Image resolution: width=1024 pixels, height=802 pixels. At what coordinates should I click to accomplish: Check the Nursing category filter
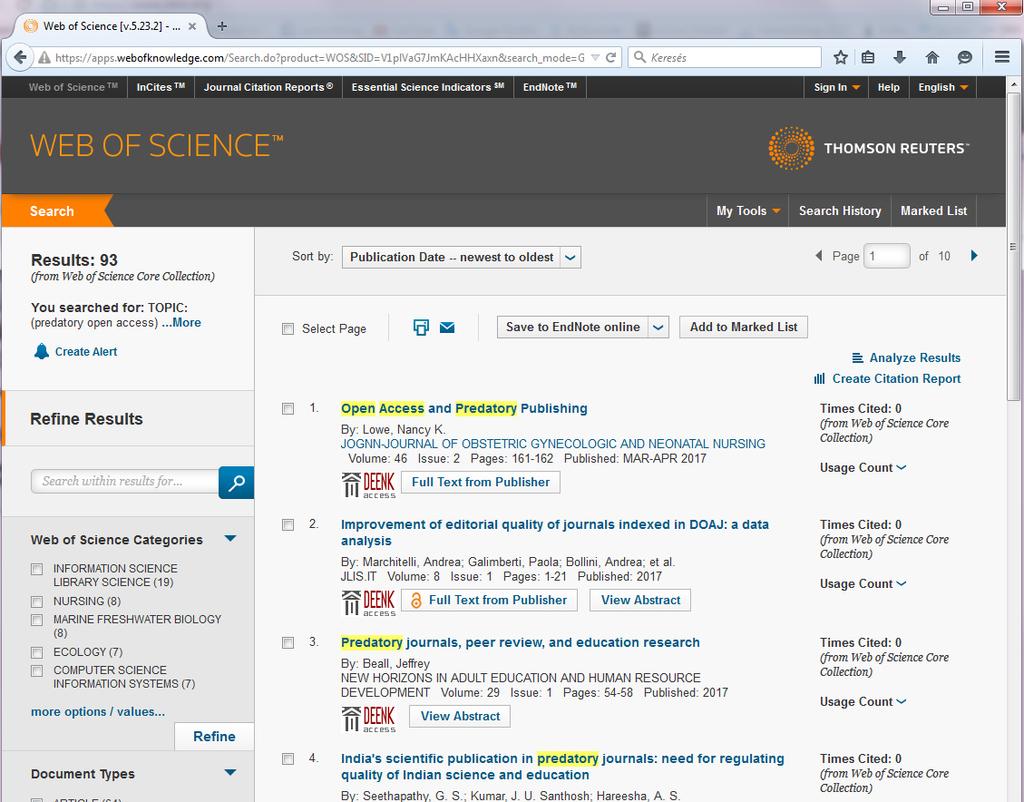(x=37, y=602)
